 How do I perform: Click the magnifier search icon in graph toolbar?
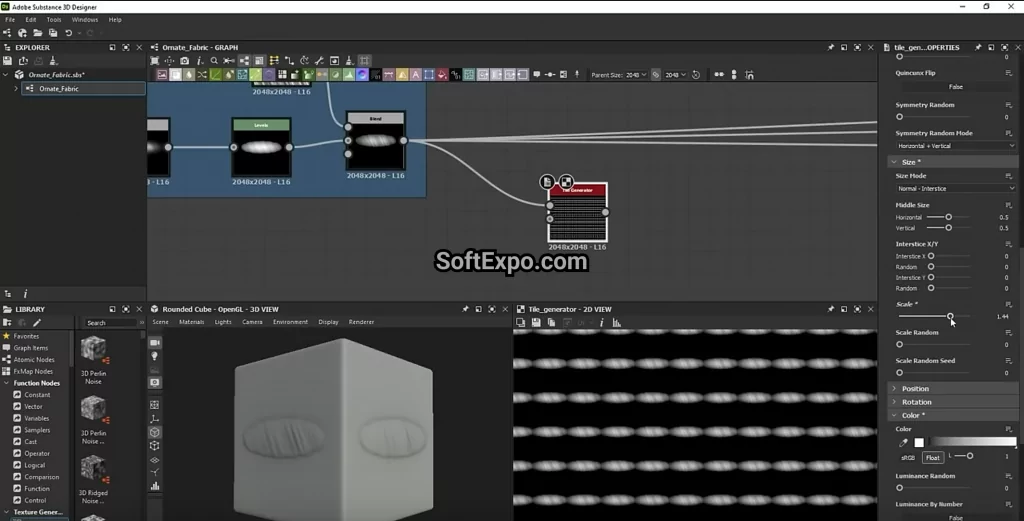(214, 61)
